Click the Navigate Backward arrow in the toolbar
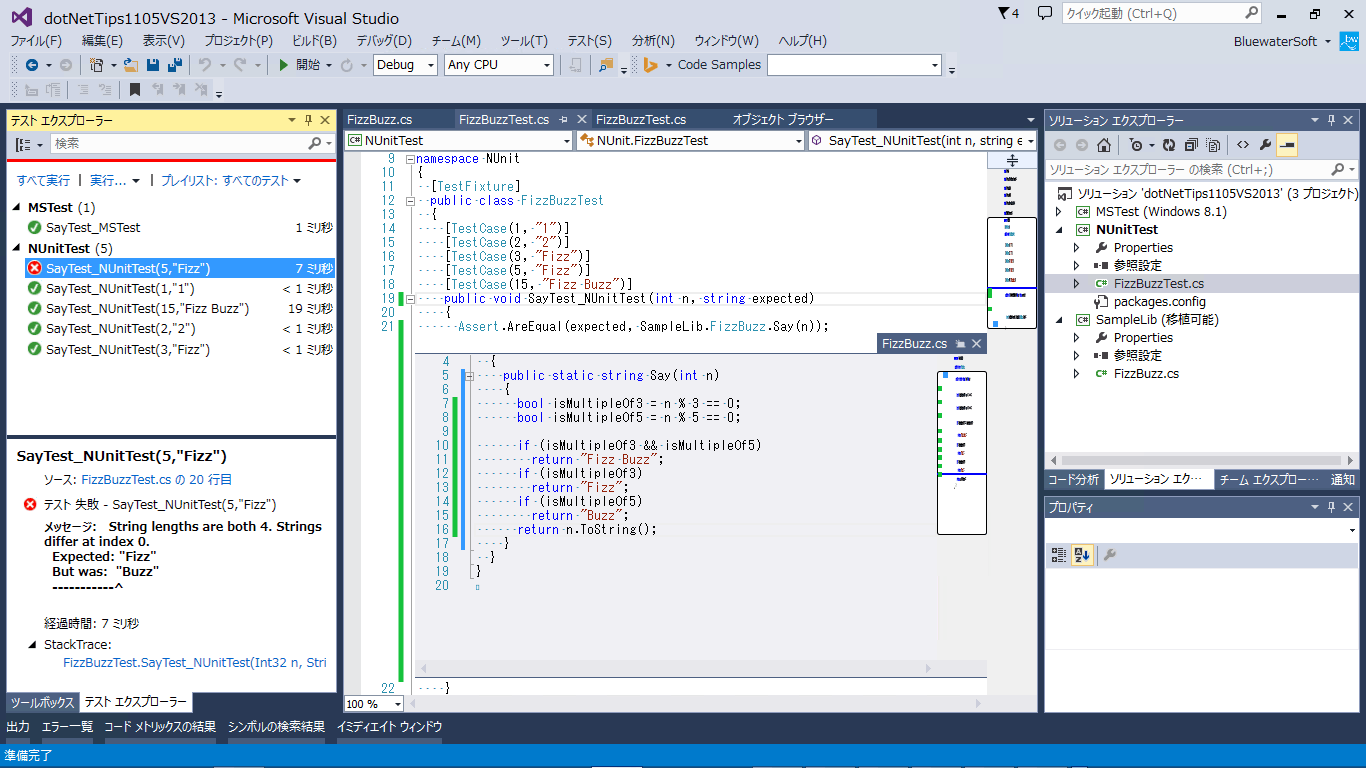The width and height of the screenshot is (1366, 768). (x=31, y=65)
